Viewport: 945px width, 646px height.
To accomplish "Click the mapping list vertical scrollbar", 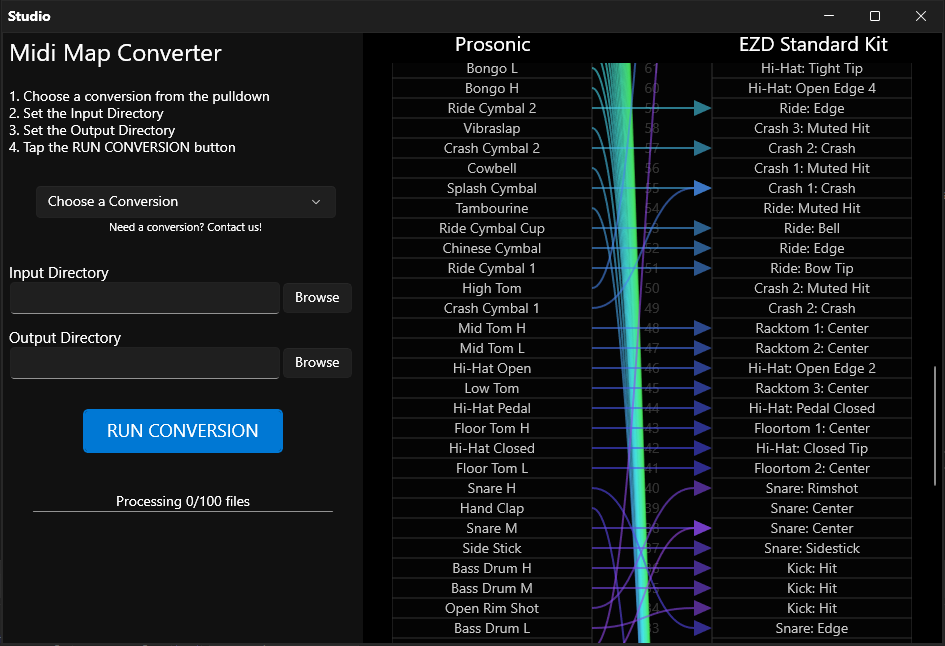I will pyautogui.click(x=935, y=410).
